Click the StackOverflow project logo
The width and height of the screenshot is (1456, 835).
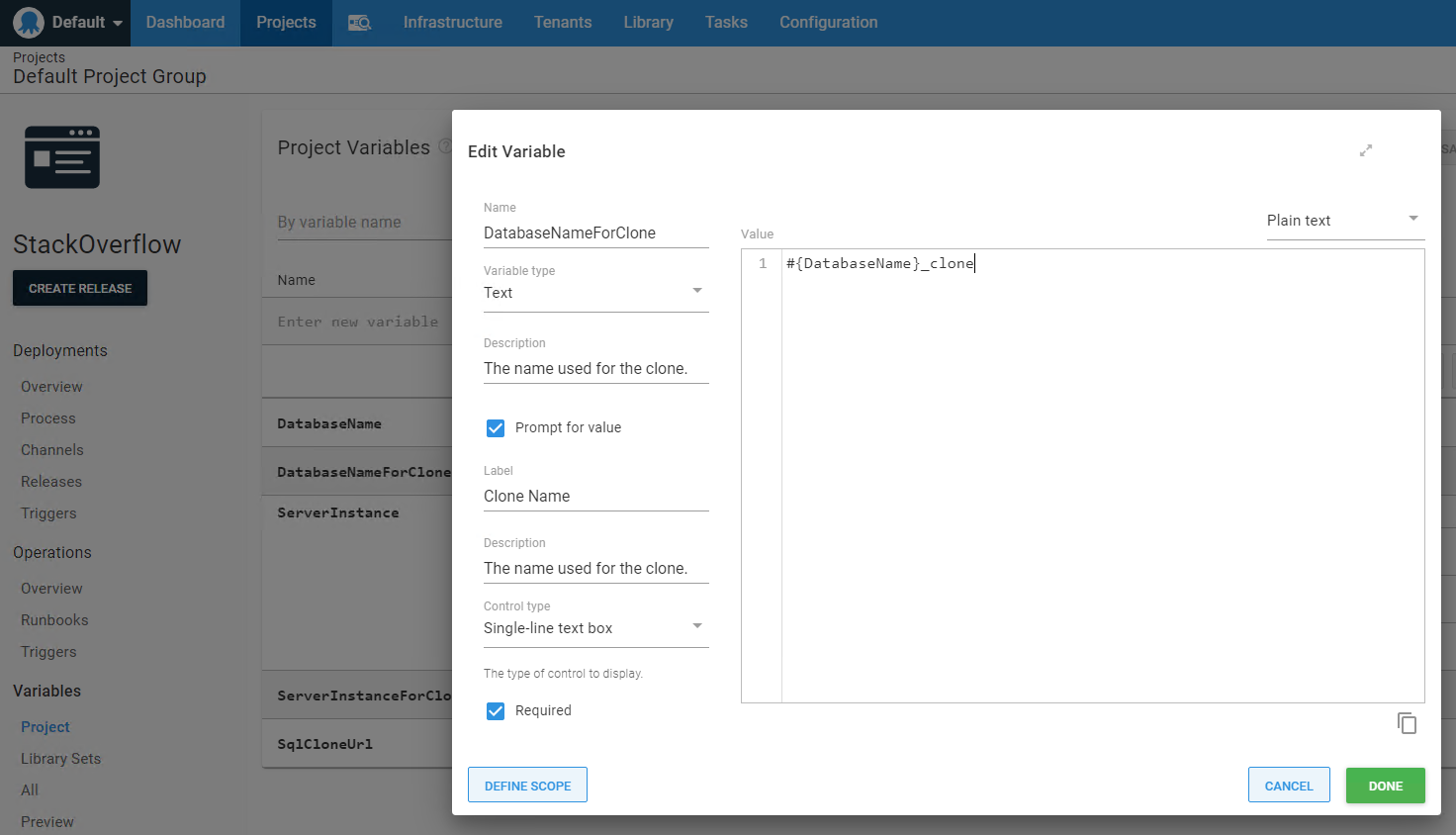click(x=62, y=156)
